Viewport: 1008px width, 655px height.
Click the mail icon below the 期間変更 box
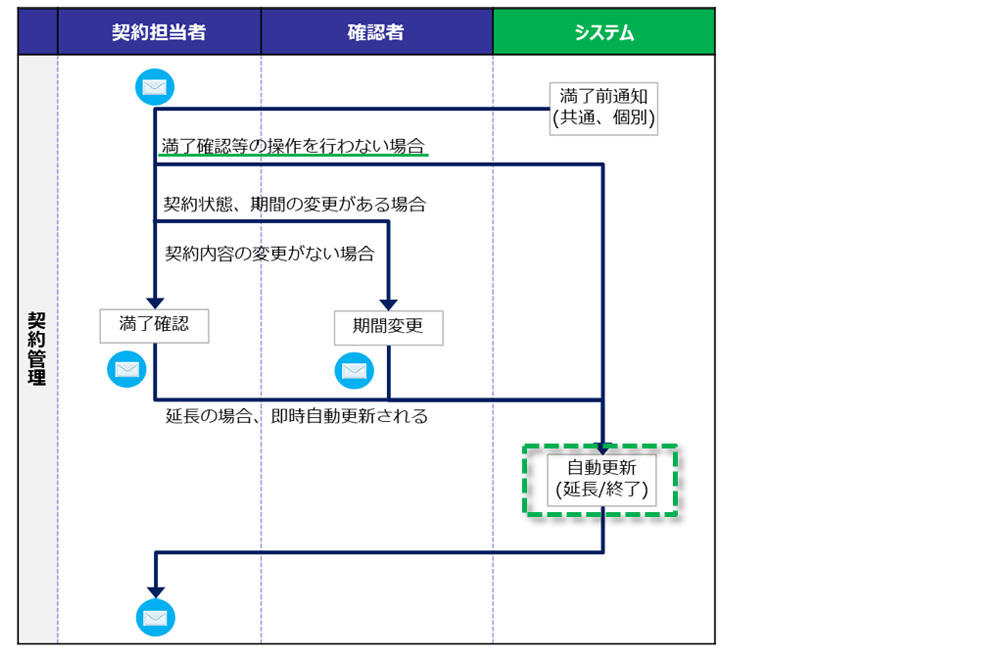coord(354,370)
